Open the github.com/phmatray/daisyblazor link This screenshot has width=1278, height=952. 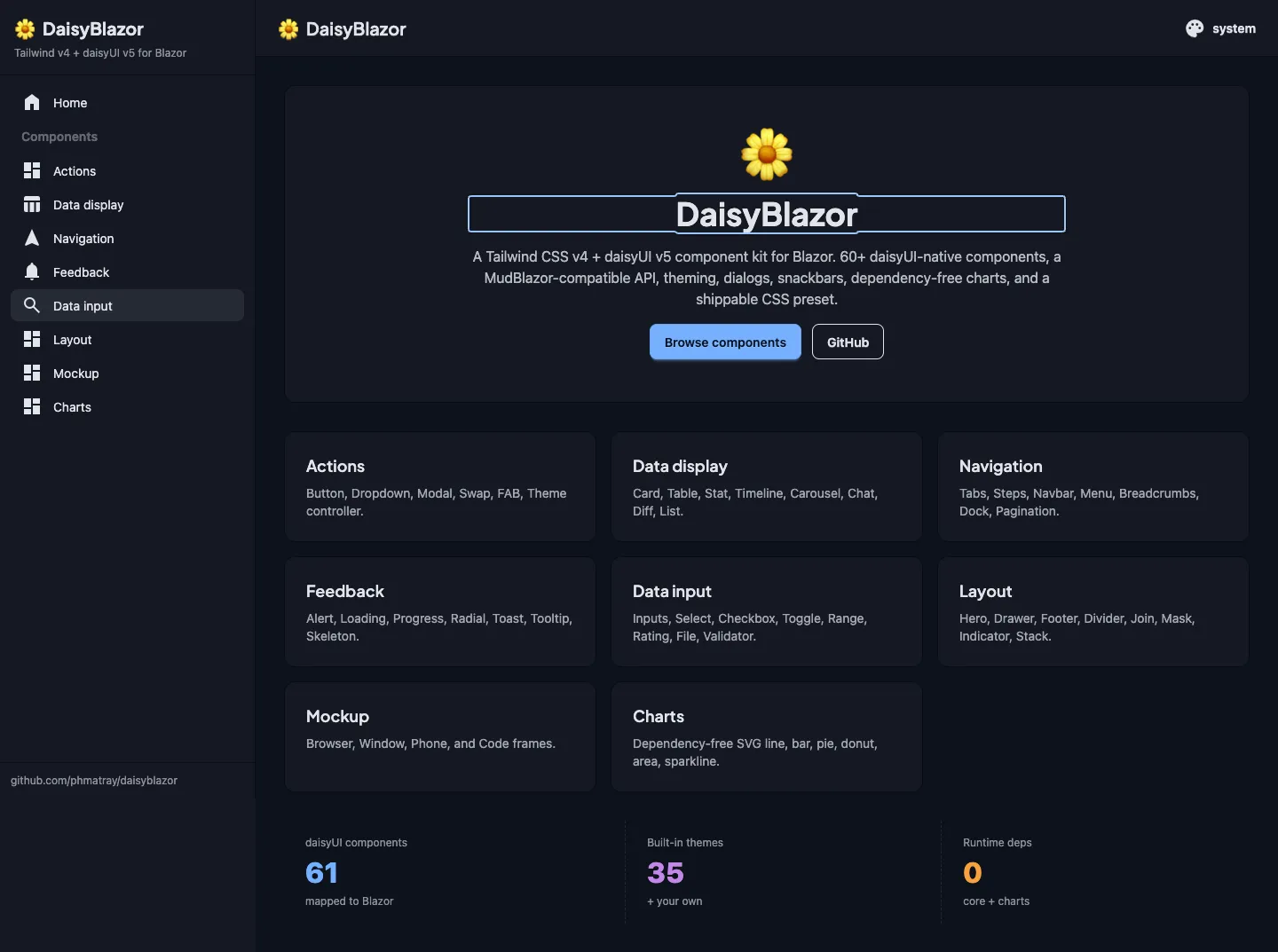pyautogui.click(x=94, y=781)
